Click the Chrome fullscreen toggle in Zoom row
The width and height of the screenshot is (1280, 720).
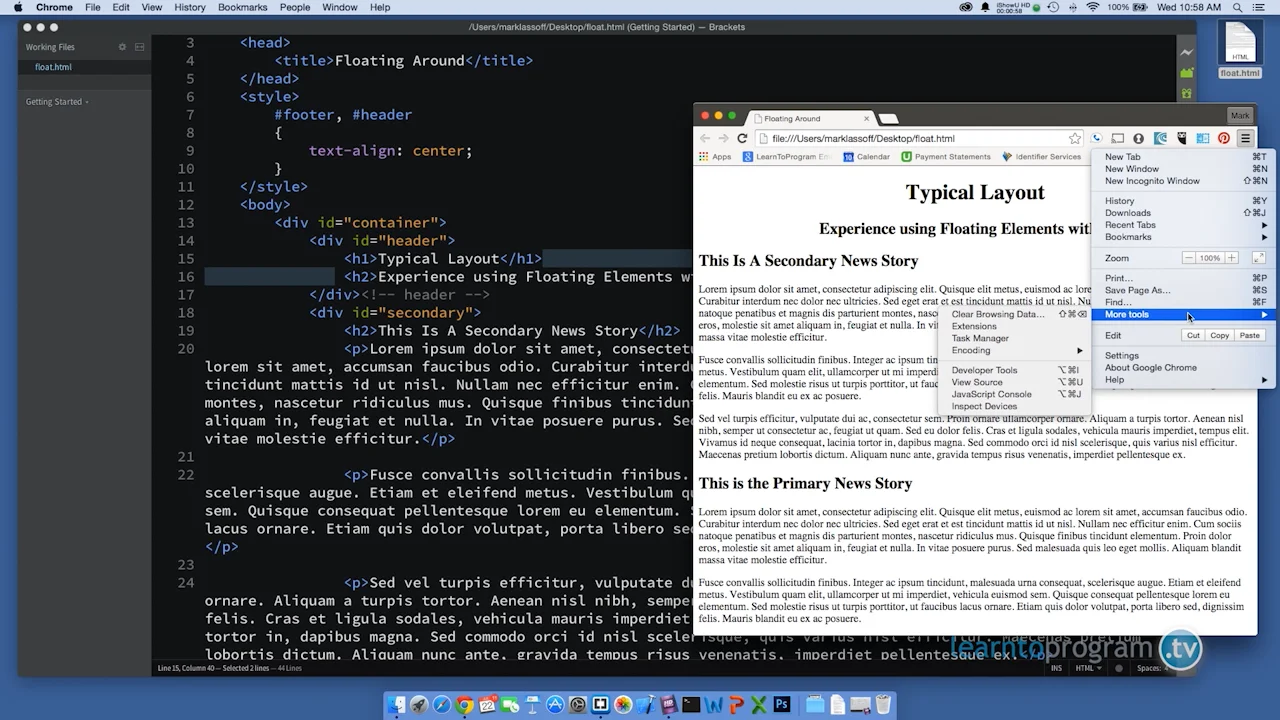point(1259,258)
